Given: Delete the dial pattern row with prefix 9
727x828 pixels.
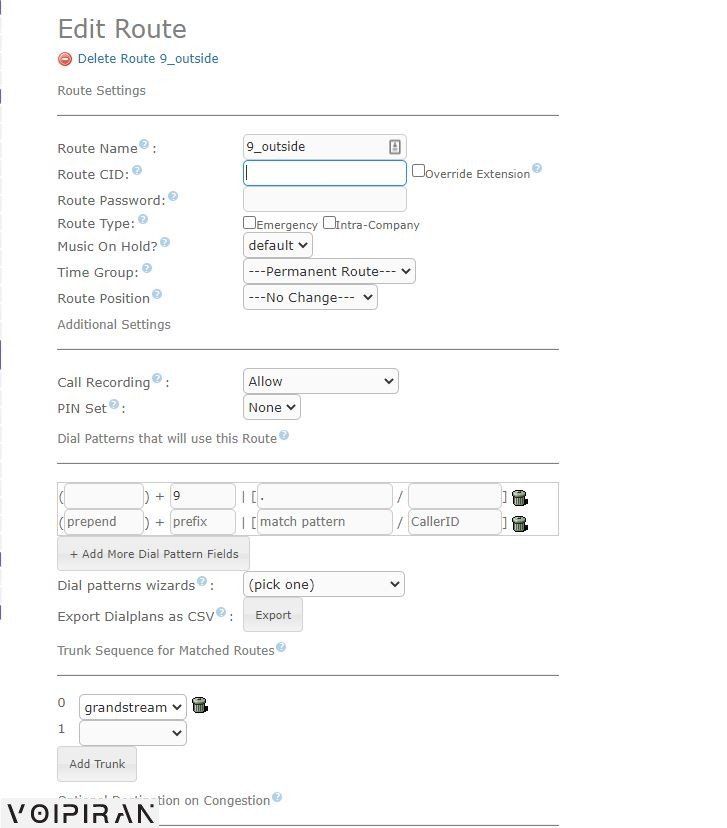Looking at the screenshot, I should [x=520, y=497].
